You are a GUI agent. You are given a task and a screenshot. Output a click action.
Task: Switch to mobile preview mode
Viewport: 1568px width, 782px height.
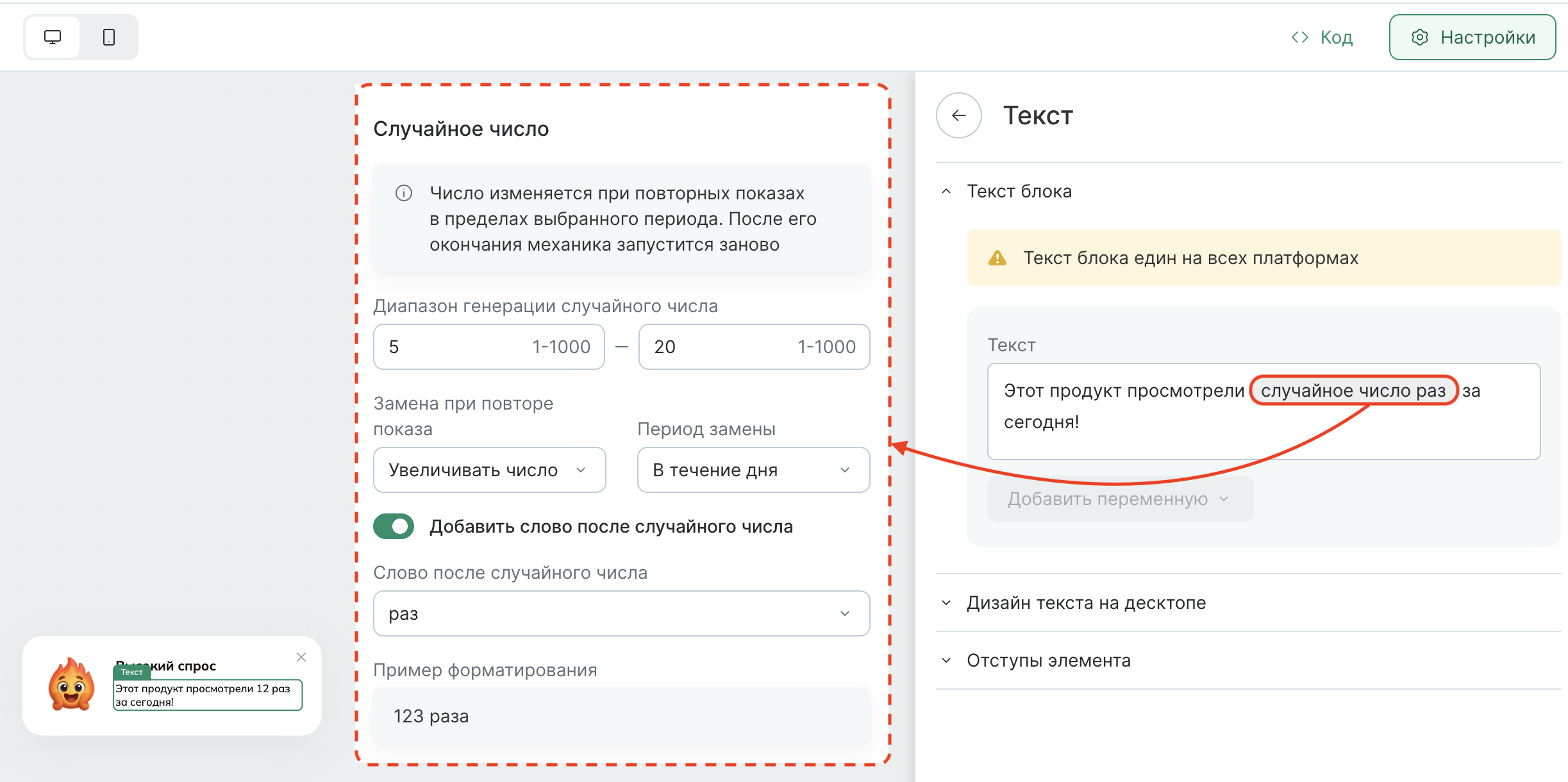coord(108,37)
